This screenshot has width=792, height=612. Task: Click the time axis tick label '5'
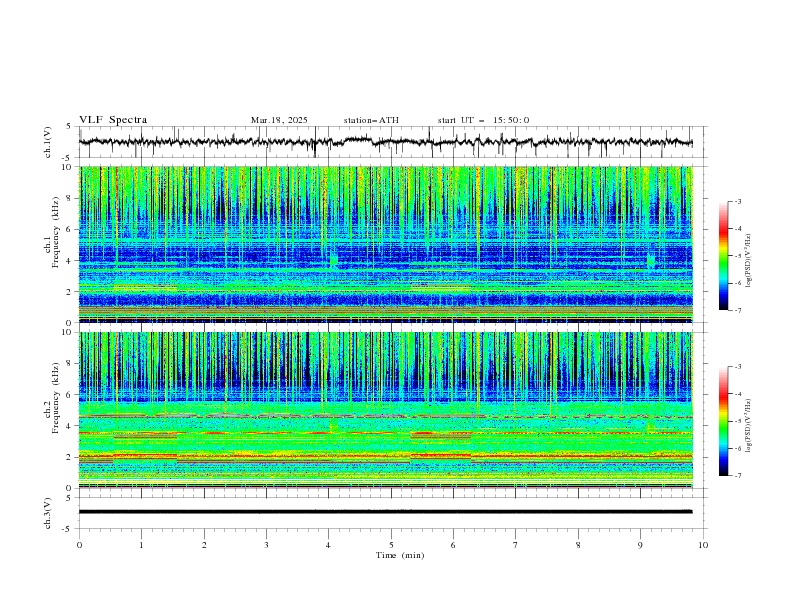pyautogui.click(x=391, y=545)
